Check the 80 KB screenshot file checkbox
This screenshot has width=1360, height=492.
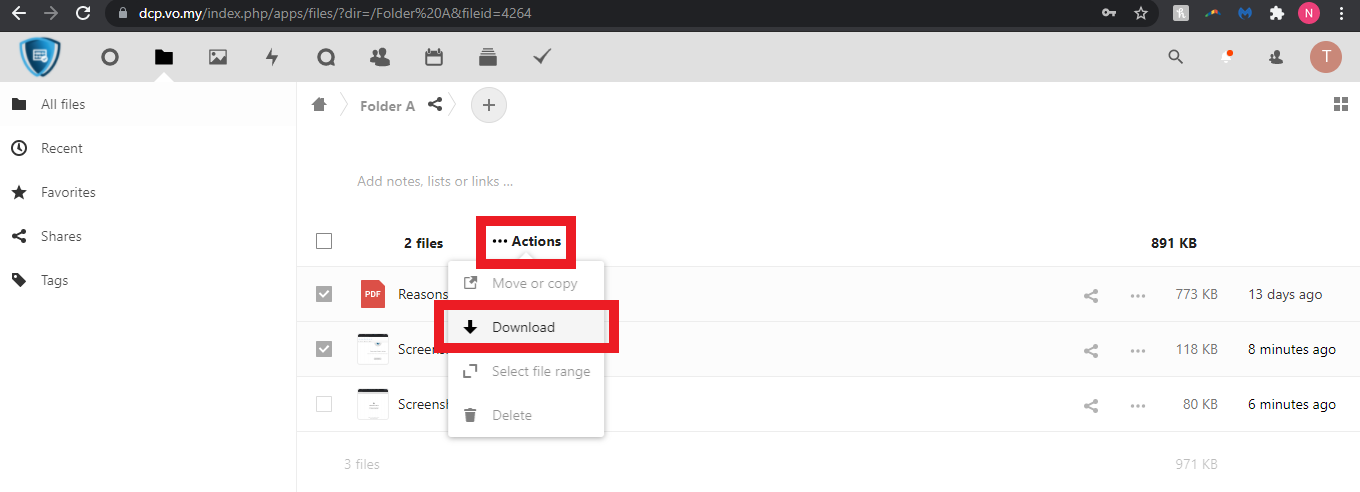pos(324,404)
